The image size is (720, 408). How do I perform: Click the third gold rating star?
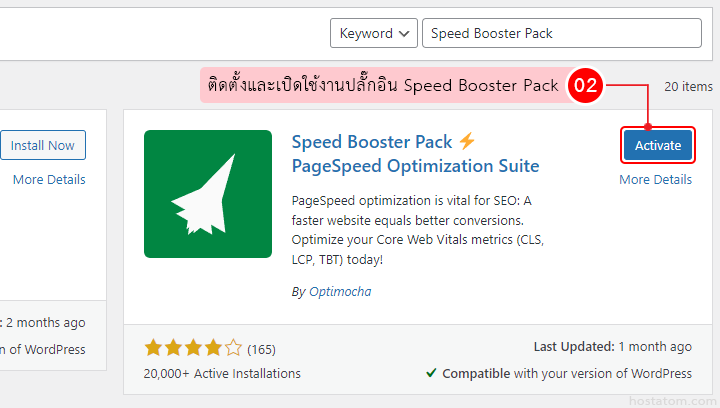tap(194, 349)
